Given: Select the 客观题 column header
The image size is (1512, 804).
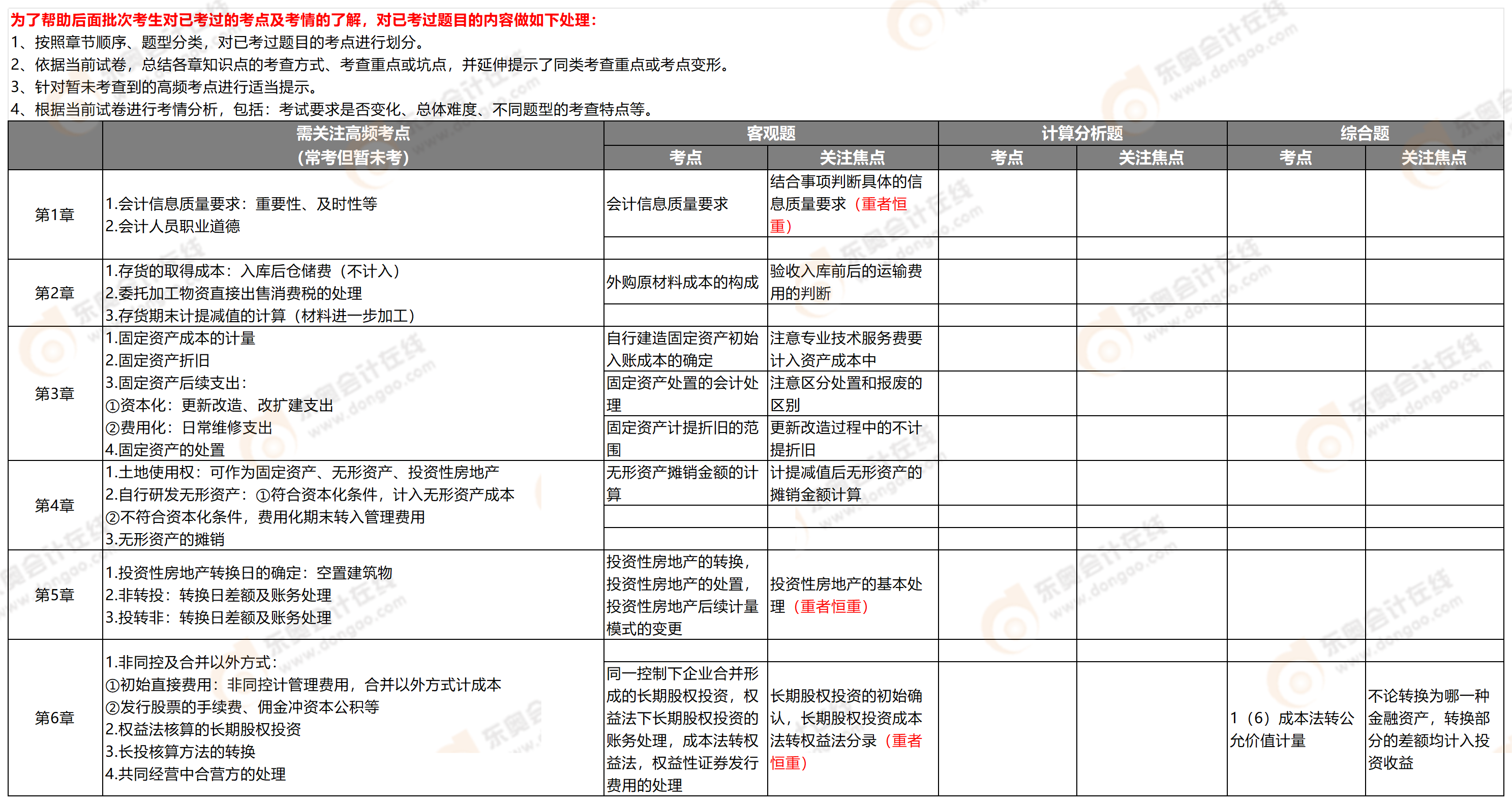Looking at the screenshot, I should click(772, 133).
